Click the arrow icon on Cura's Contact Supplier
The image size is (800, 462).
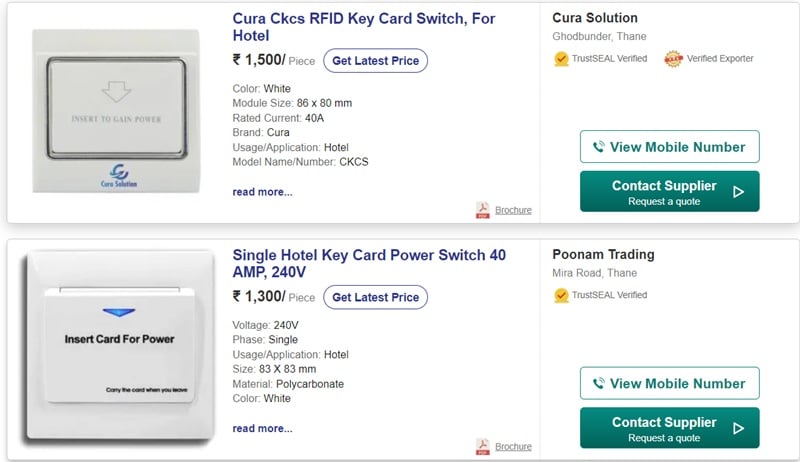[739, 192]
